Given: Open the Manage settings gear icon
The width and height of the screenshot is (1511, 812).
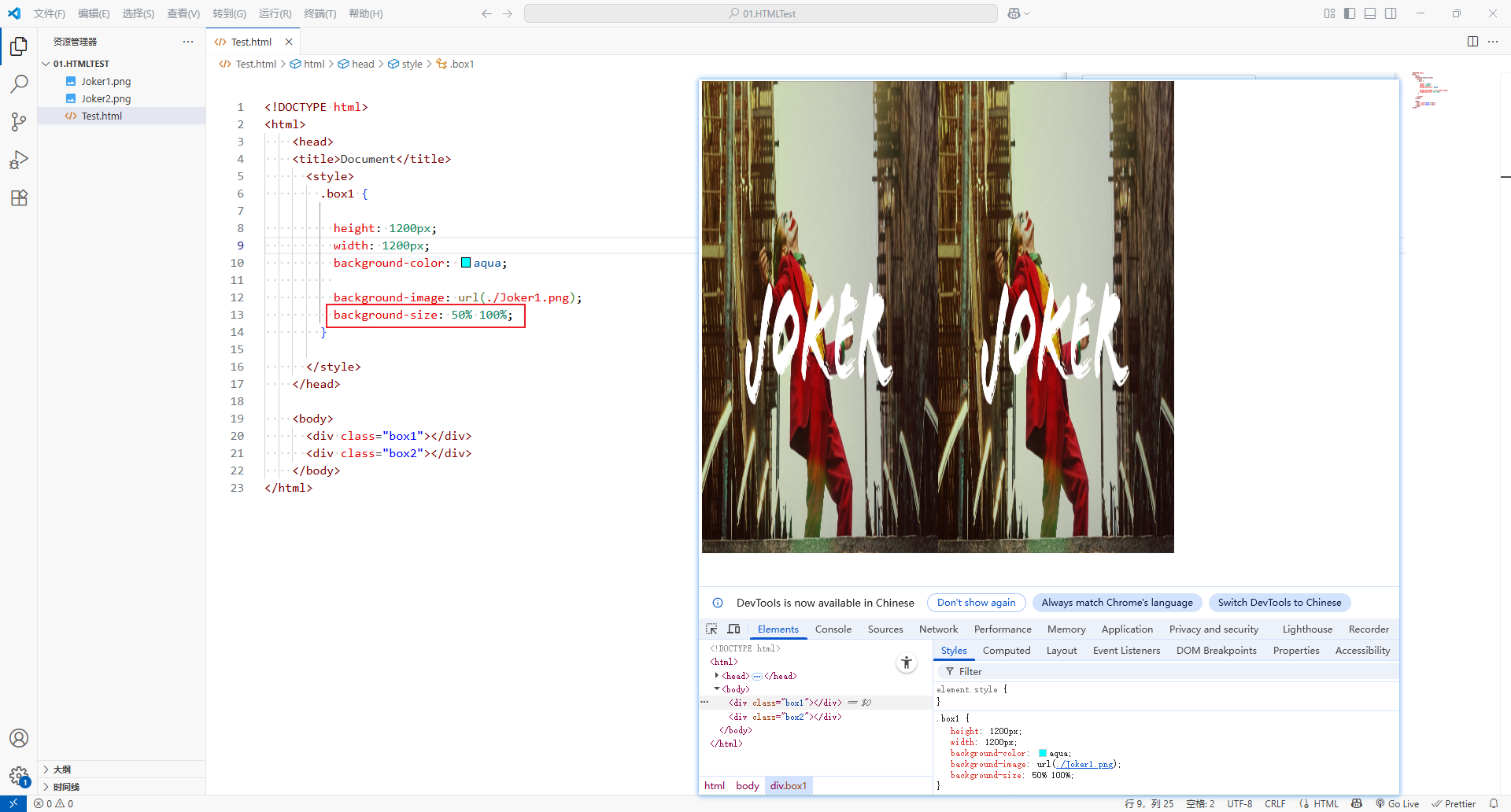Looking at the screenshot, I should [19, 776].
